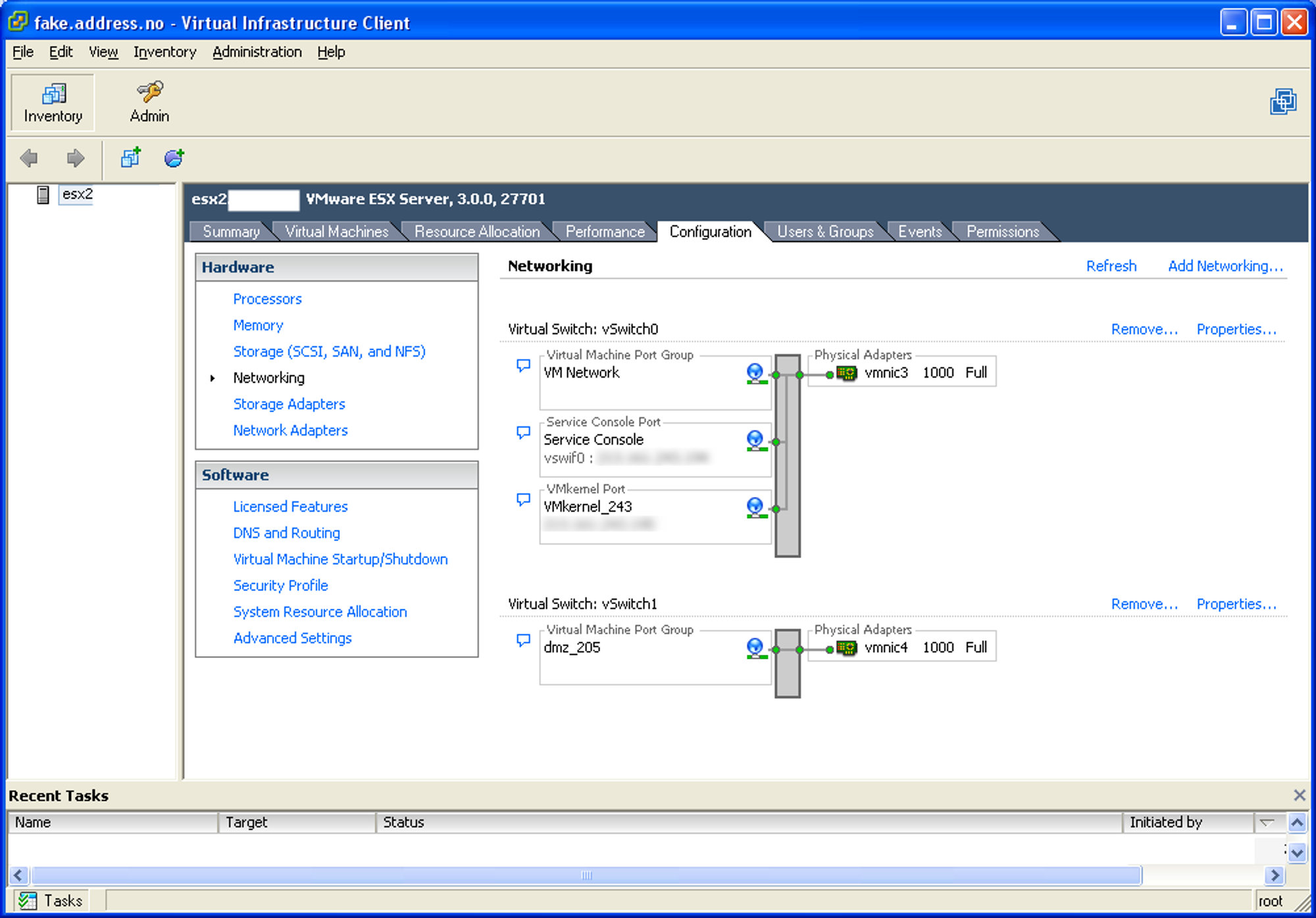Open the Inventory menu
Viewport: 1316px width, 918px height.
tap(164, 52)
